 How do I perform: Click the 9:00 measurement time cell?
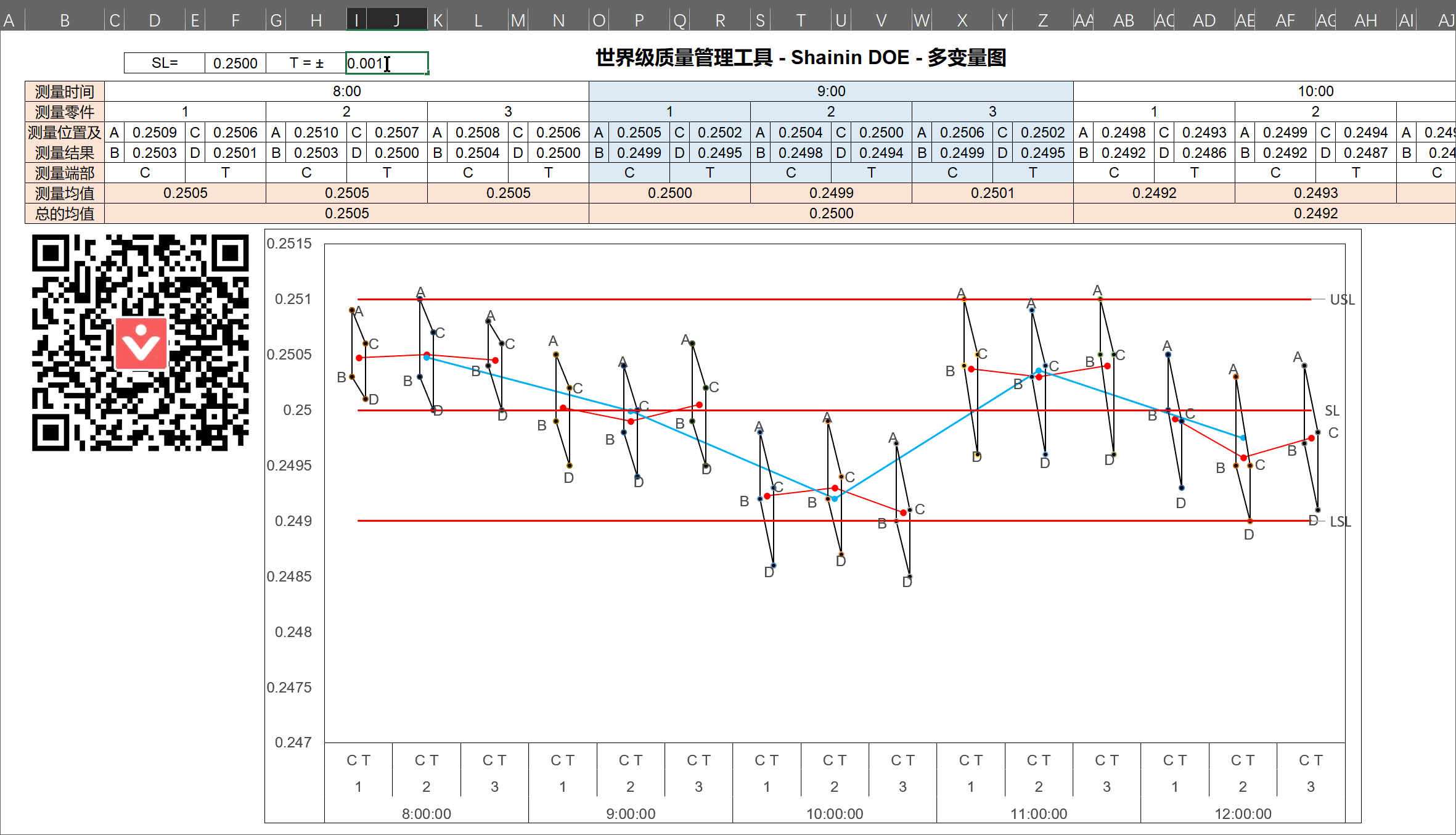[831, 91]
